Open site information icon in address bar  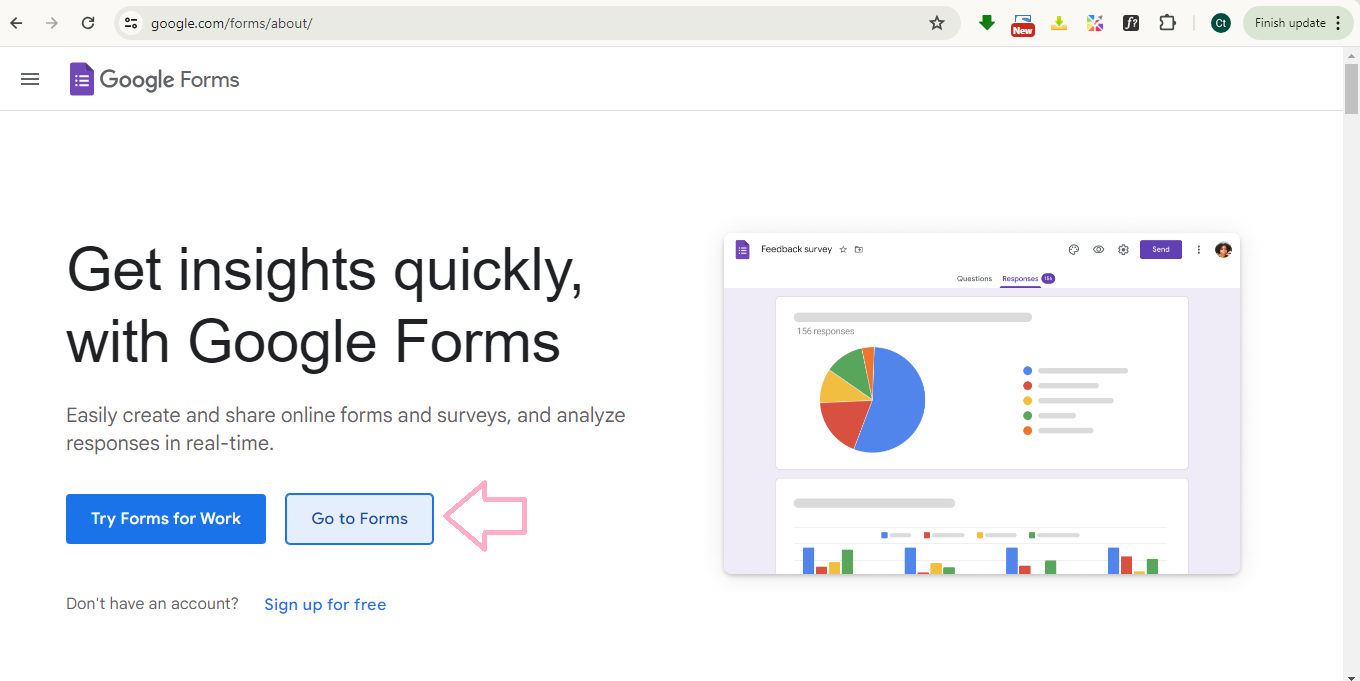[x=131, y=23]
